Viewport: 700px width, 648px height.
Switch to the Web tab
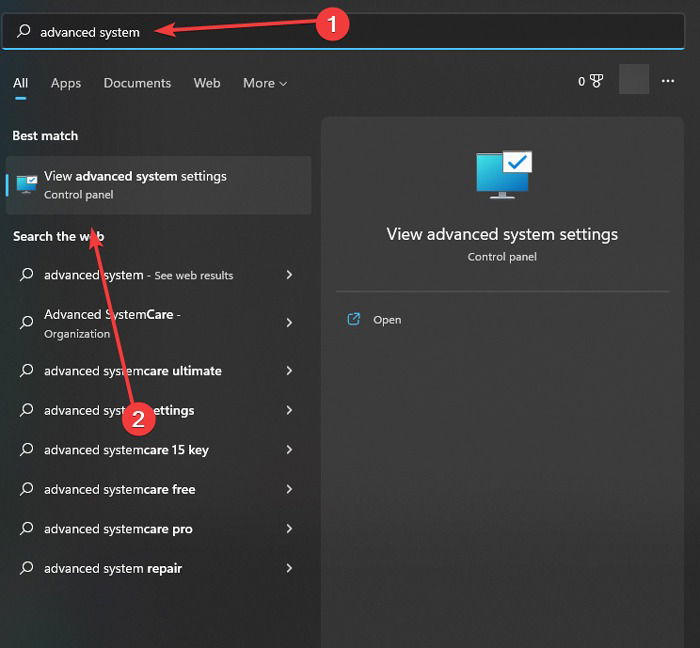[207, 83]
